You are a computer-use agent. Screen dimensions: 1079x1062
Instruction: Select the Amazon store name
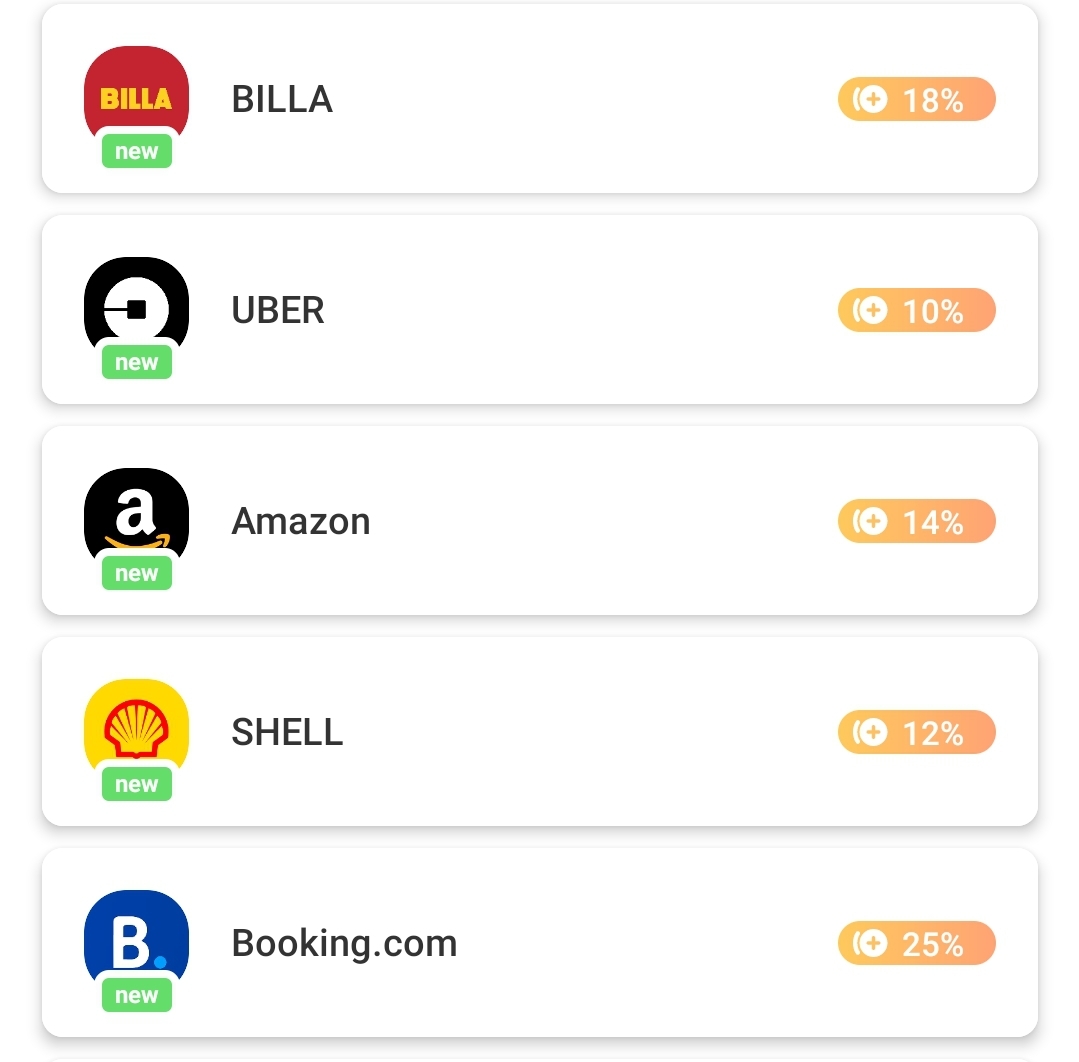tap(301, 522)
